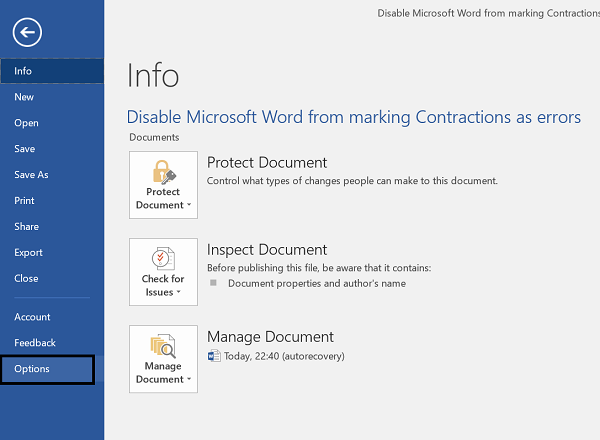Click the Manage Document magnifier icon
Image resolution: width=600 pixels, height=440 pixels.
163,346
